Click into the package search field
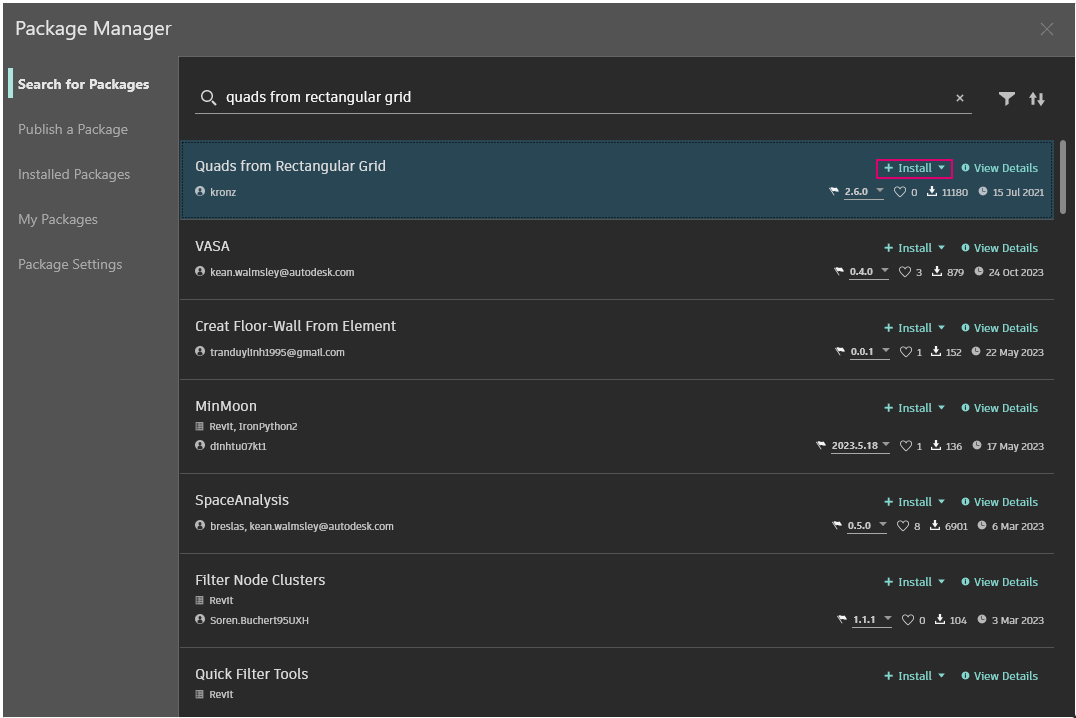 tap(580, 98)
